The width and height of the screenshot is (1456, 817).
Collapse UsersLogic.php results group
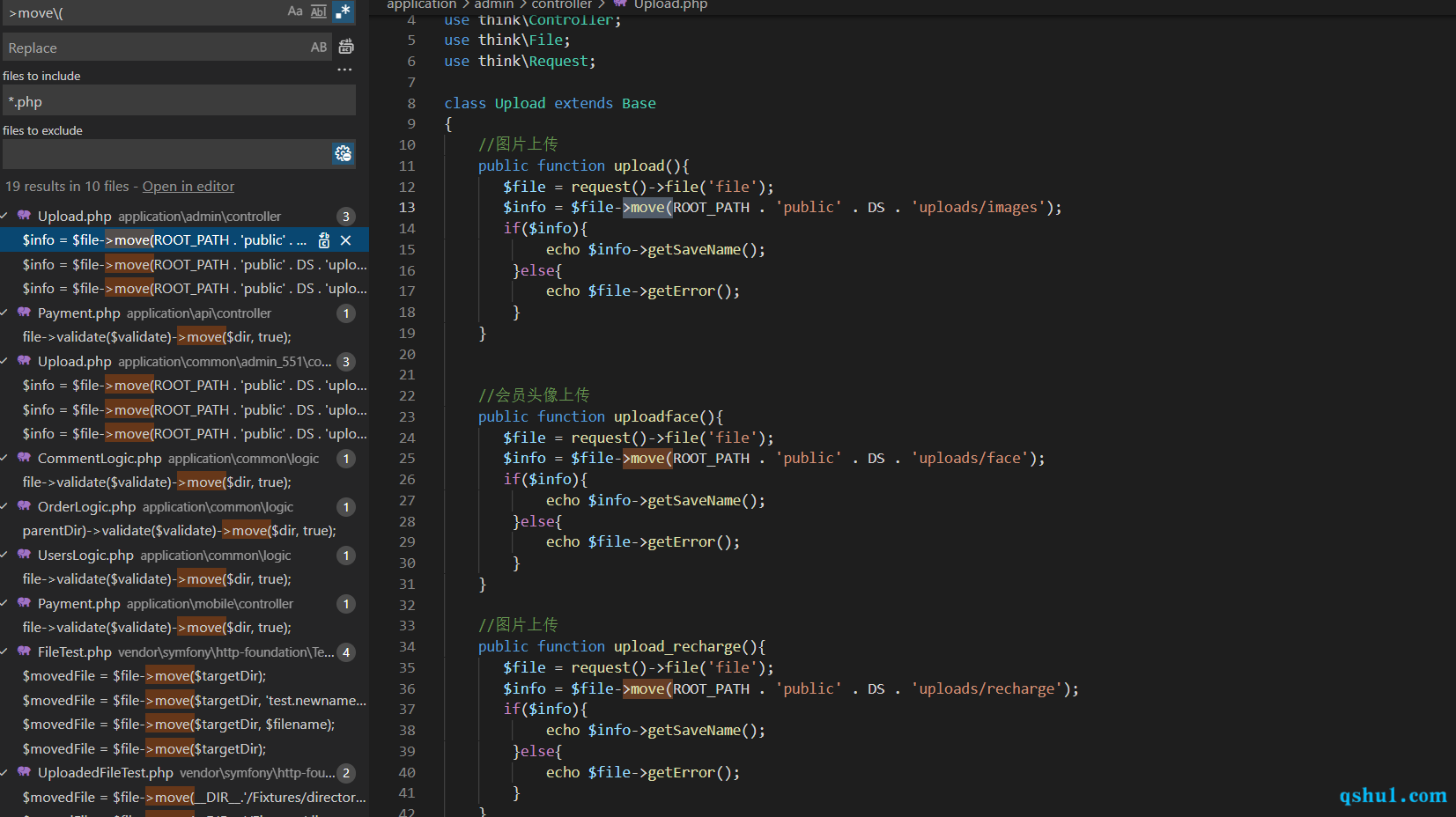point(5,555)
